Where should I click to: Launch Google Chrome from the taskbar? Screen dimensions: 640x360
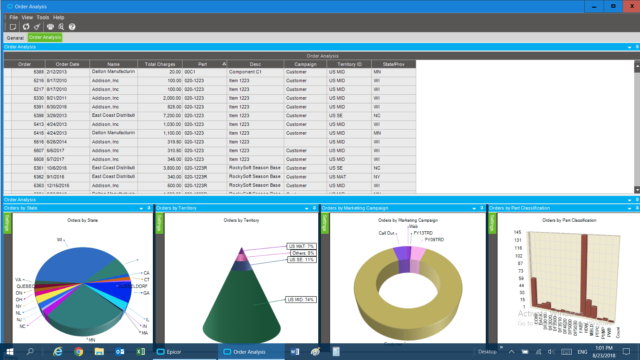coord(78,351)
